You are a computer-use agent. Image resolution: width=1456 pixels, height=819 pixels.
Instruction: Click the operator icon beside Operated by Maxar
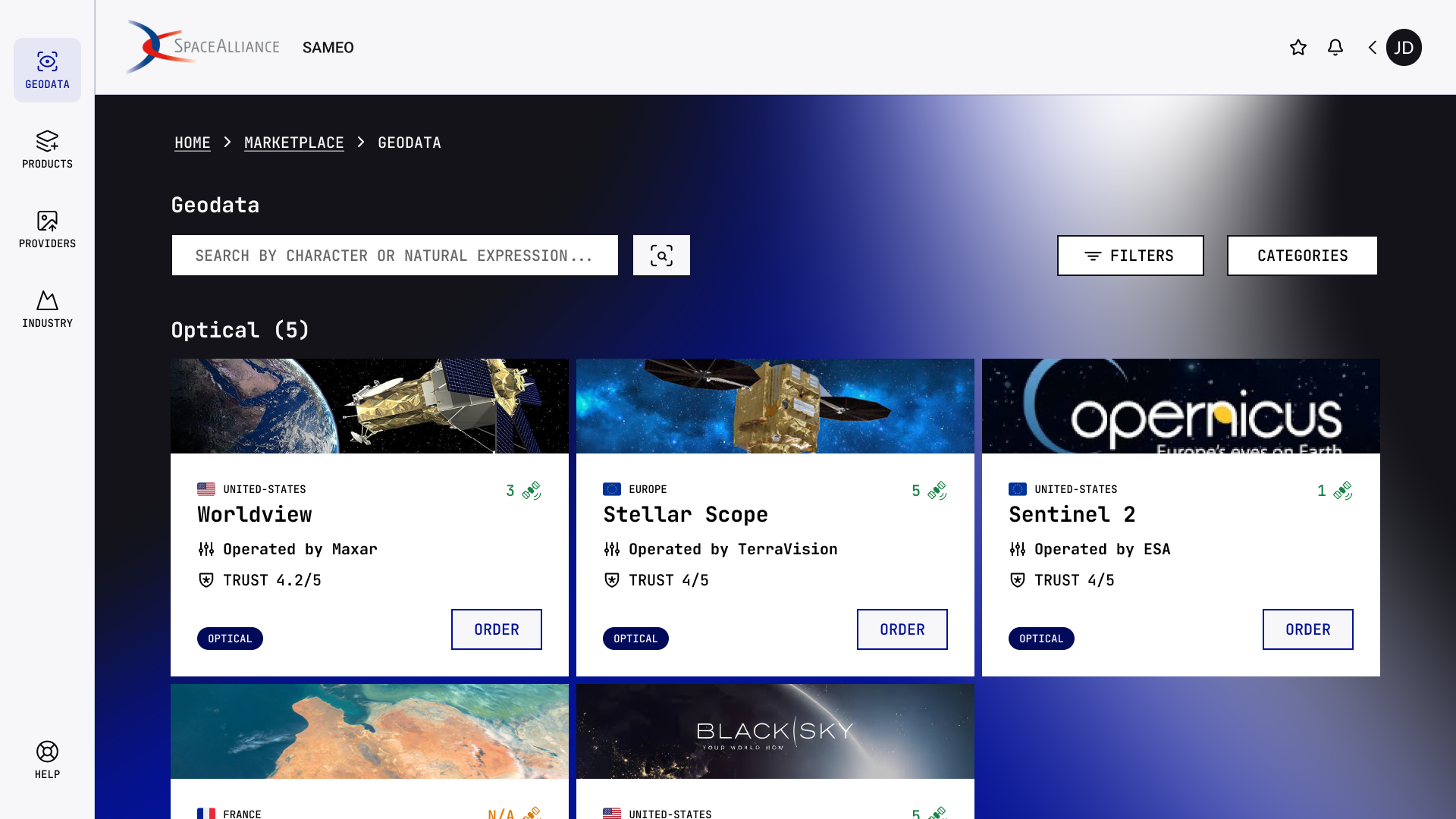pyautogui.click(x=206, y=549)
